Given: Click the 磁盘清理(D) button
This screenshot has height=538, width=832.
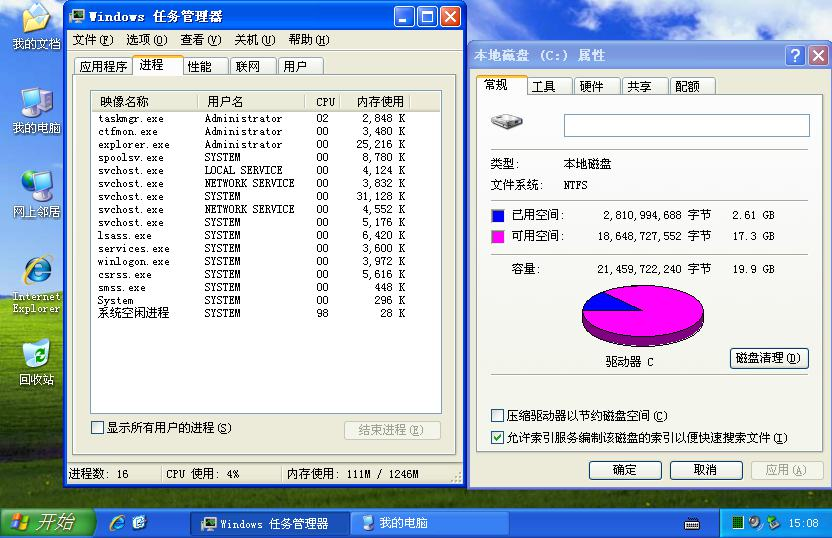Looking at the screenshot, I should (768, 358).
